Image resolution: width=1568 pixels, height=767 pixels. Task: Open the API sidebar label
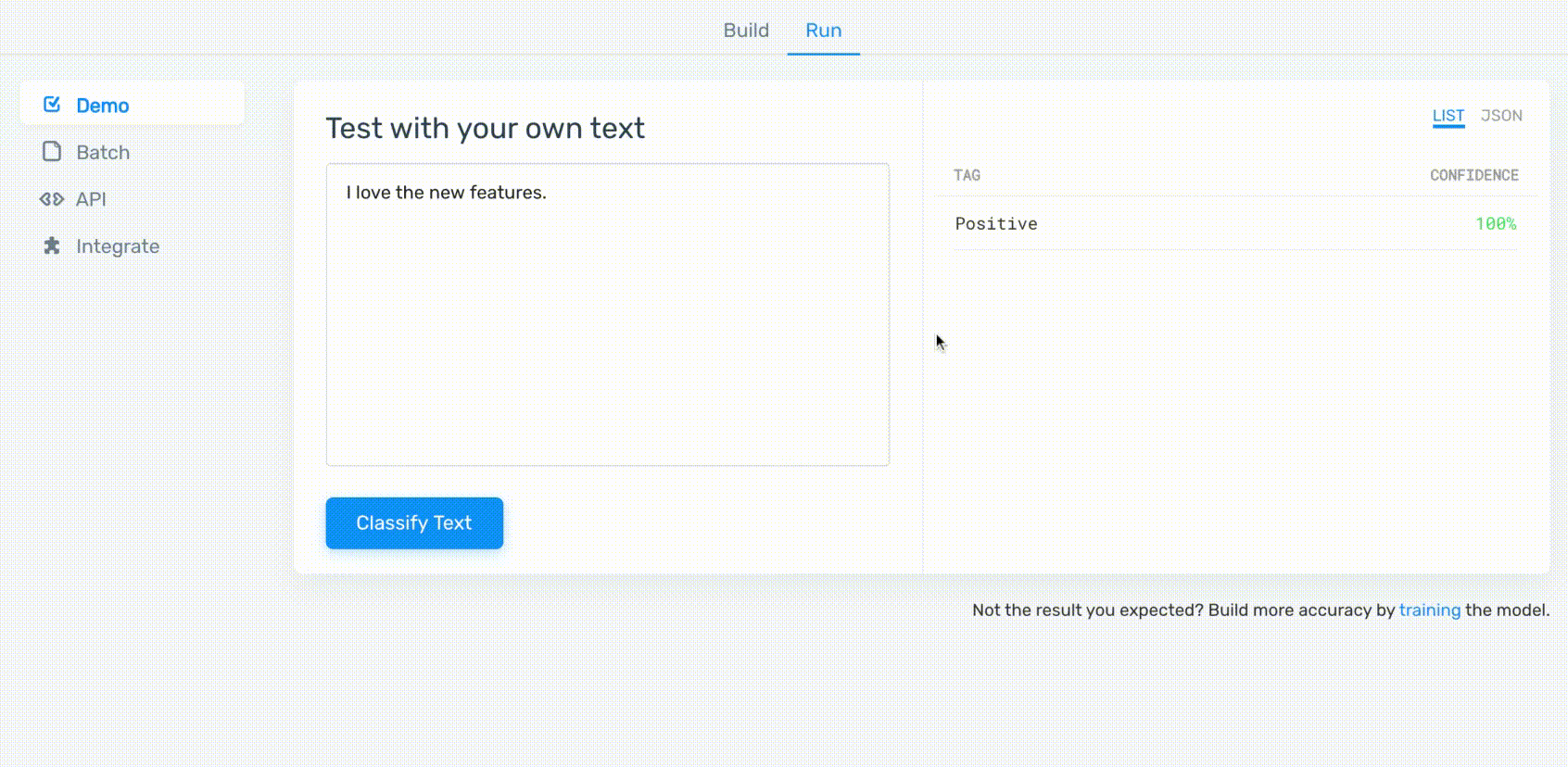[x=91, y=199]
